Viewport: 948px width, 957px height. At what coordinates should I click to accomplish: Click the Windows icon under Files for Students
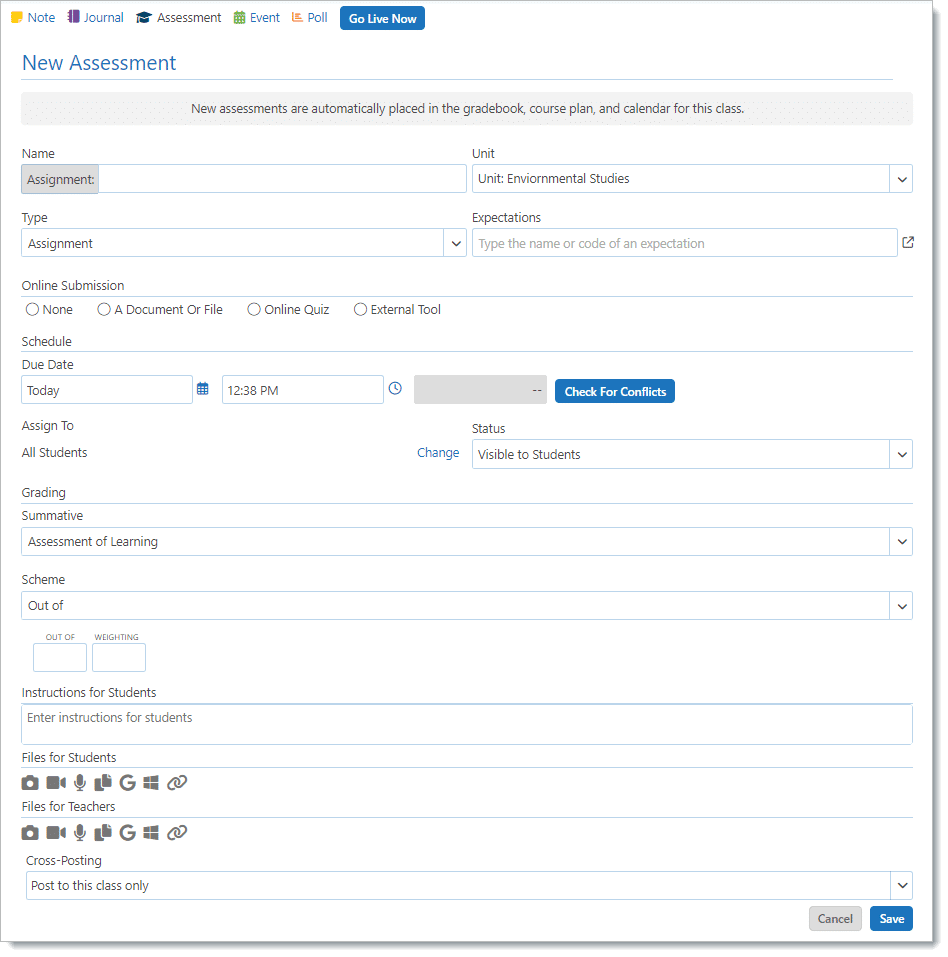(151, 783)
